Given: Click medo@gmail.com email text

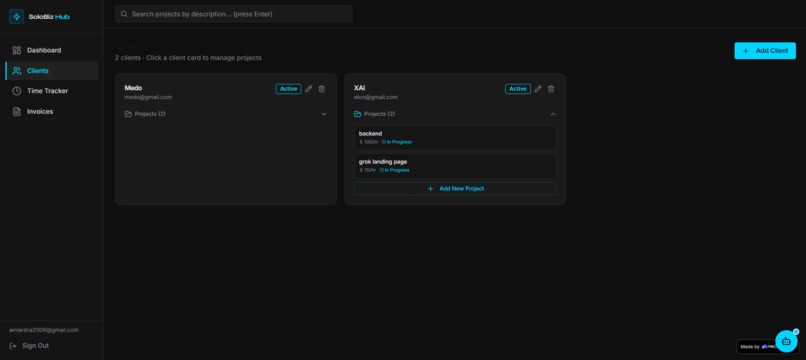Looking at the screenshot, I should (148, 97).
